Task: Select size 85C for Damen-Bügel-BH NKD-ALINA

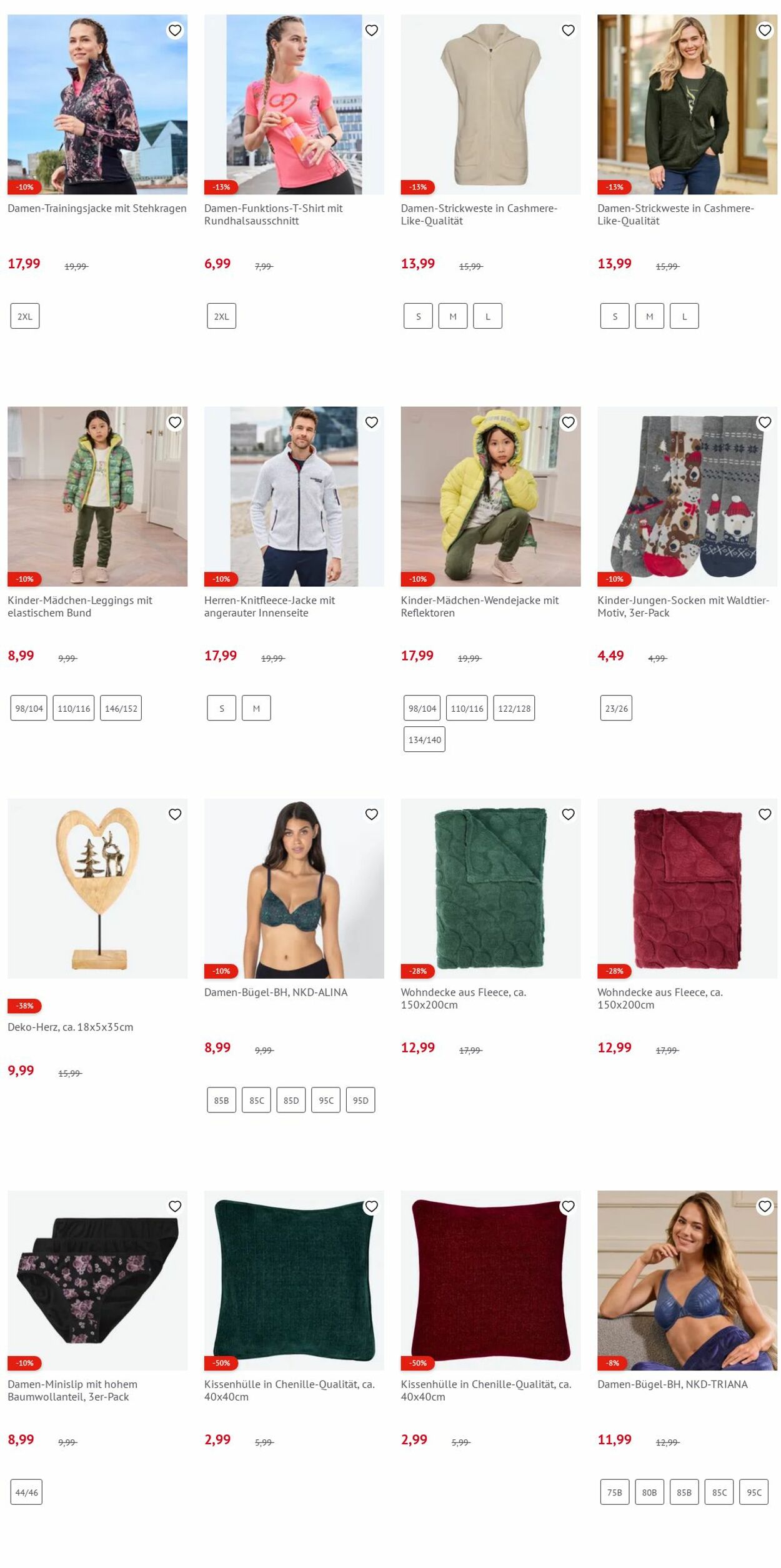Action: pos(256,1100)
